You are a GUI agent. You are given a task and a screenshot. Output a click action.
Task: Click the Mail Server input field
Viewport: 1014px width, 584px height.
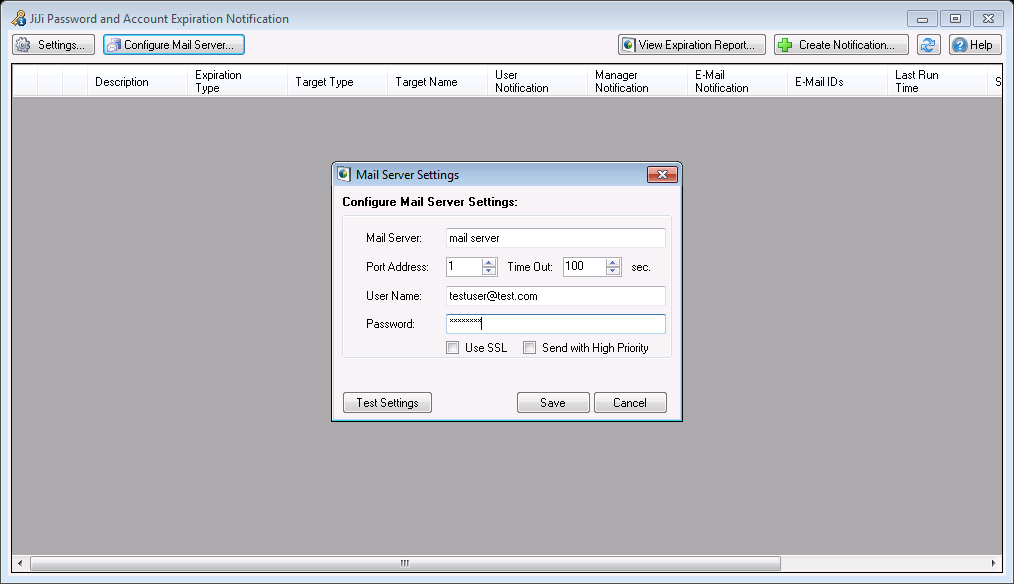click(x=556, y=238)
